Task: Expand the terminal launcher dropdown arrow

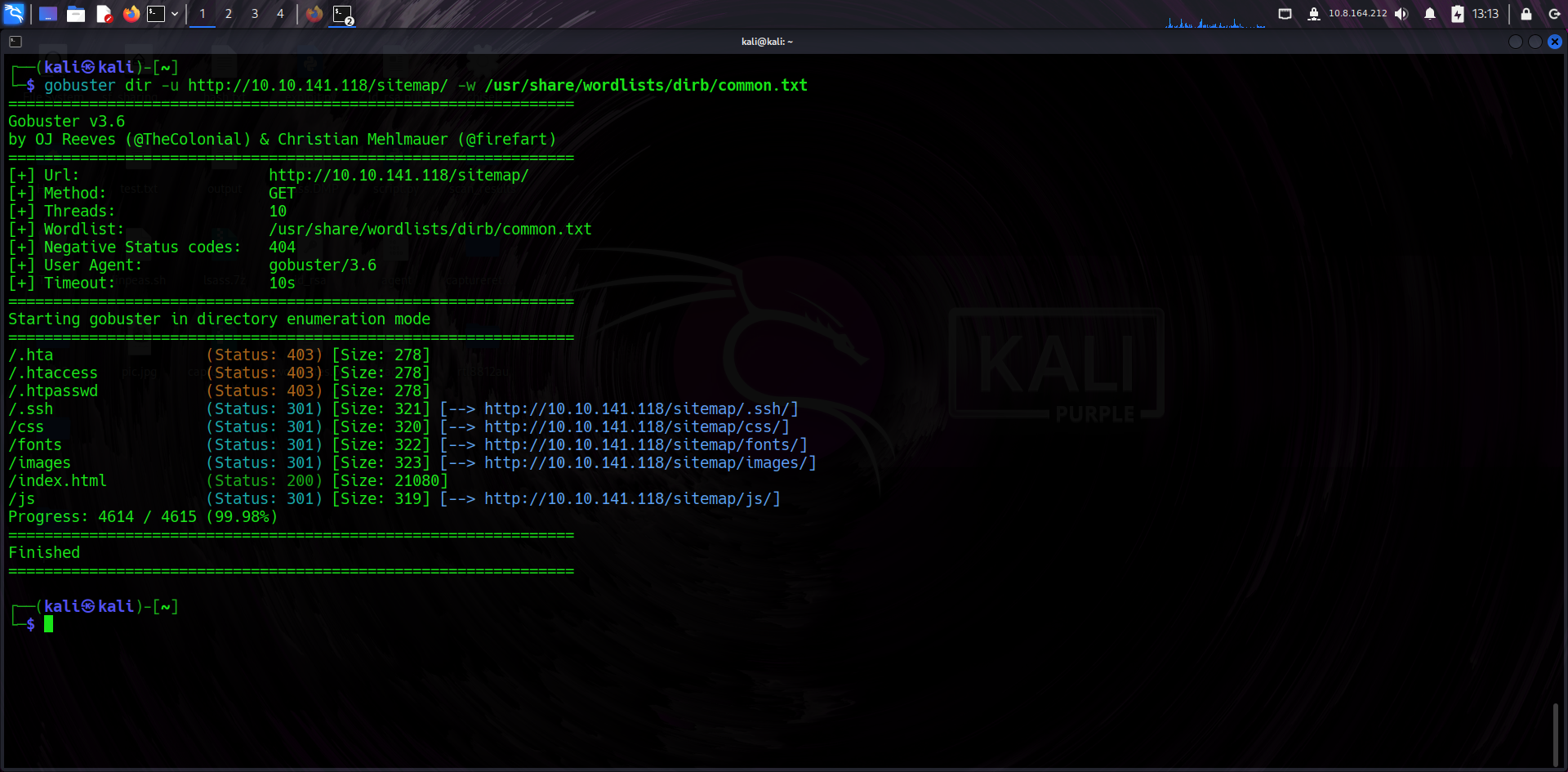Action: pyautogui.click(x=175, y=14)
